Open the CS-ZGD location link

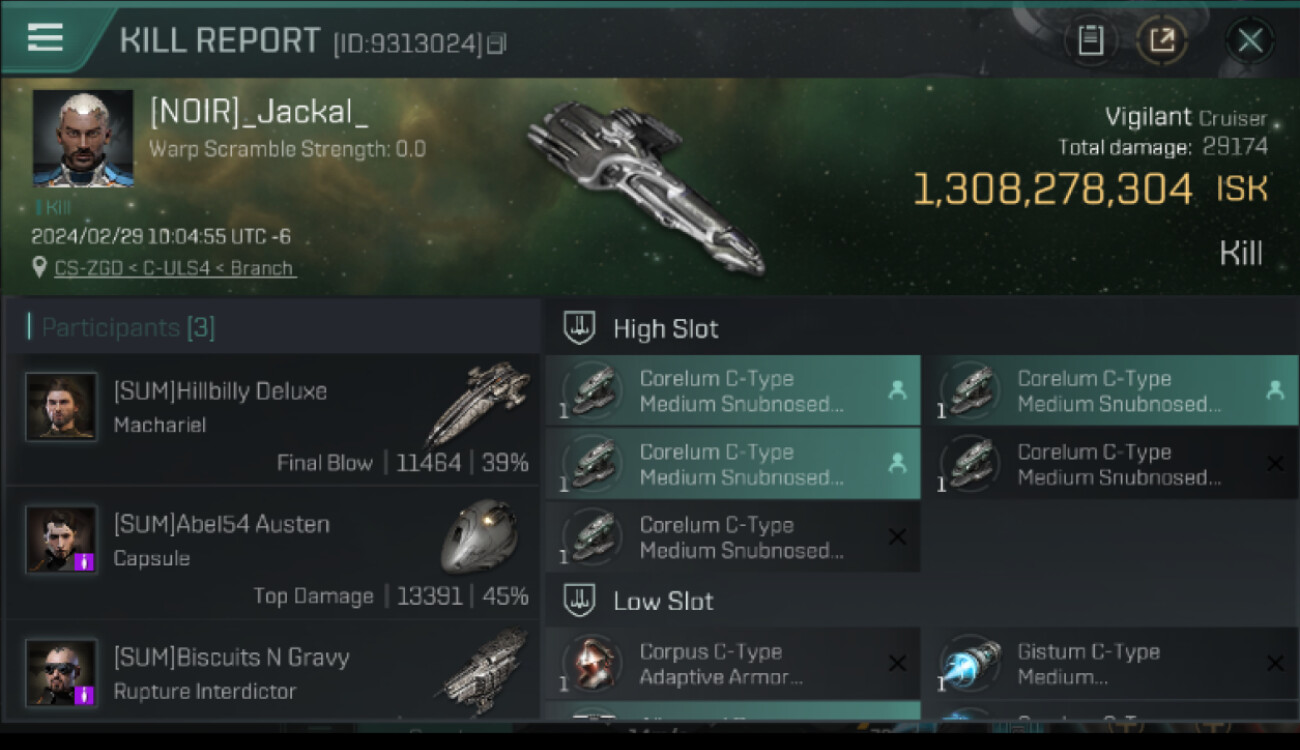175,268
